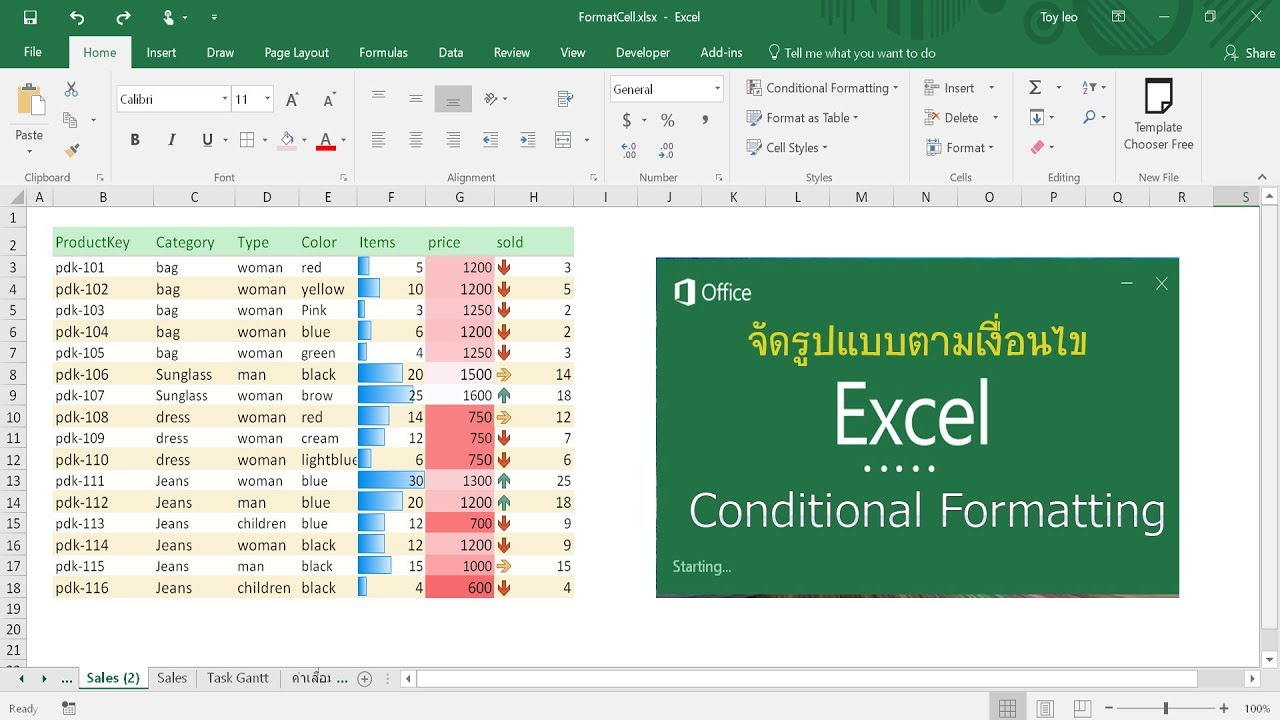Click the Cut scissors icon
This screenshot has height=720, width=1280.
71,90
